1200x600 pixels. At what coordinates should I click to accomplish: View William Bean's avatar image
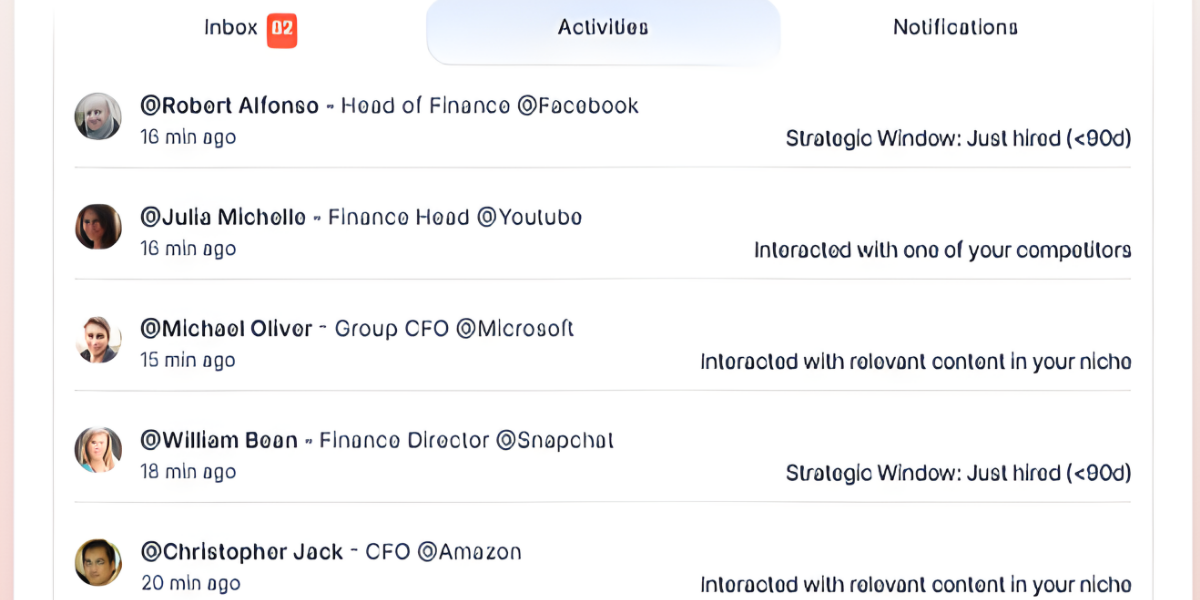(98, 450)
